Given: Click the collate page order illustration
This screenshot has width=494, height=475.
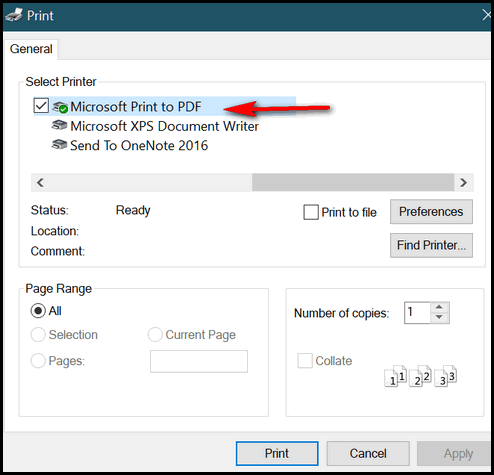Looking at the screenshot, I should tap(420, 376).
